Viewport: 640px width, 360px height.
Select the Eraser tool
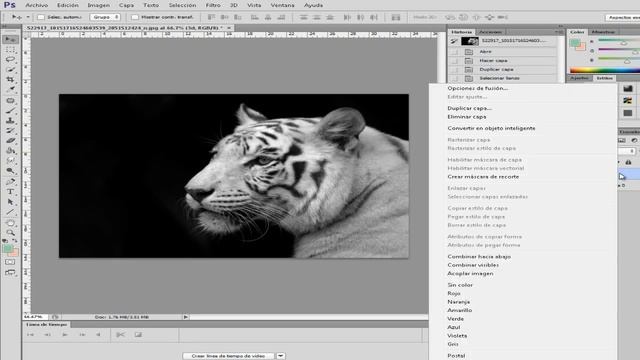[x=10, y=140]
